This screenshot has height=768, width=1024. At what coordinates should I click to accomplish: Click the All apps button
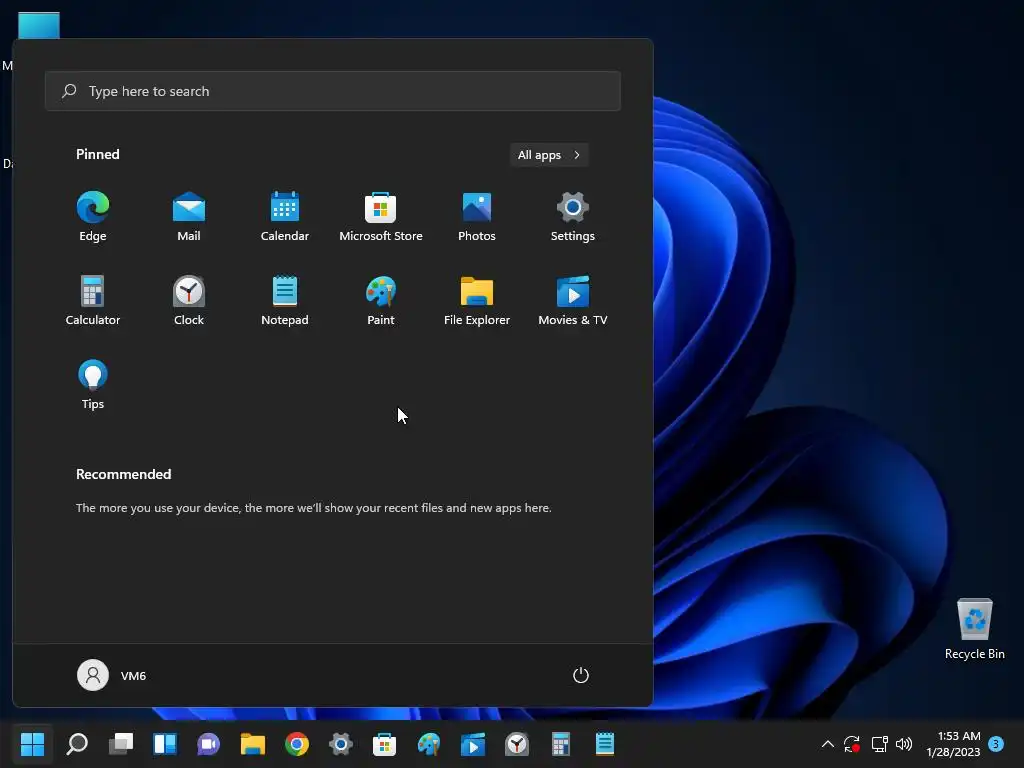point(549,155)
